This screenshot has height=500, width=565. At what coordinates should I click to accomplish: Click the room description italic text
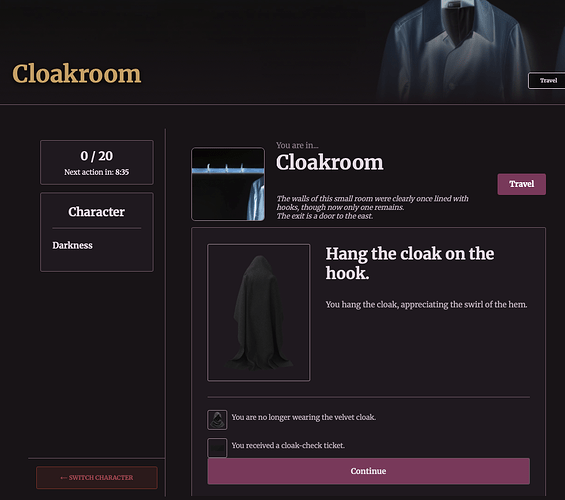pyautogui.click(x=373, y=207)
